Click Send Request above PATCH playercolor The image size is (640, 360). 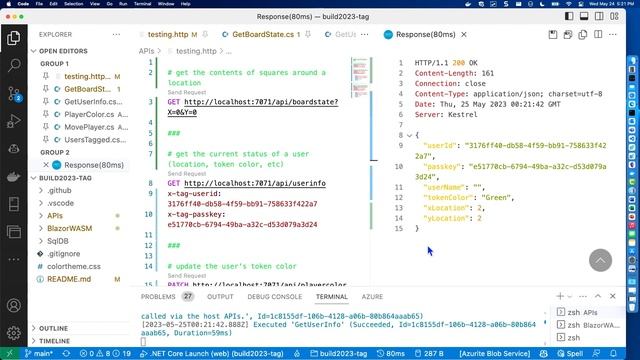(187, 276)
